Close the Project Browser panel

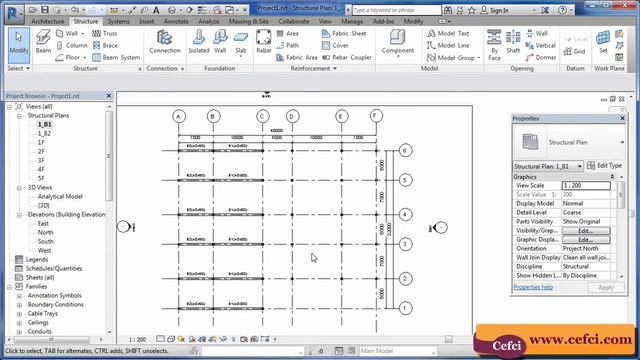pyautogui.click(x=109, y=96)
